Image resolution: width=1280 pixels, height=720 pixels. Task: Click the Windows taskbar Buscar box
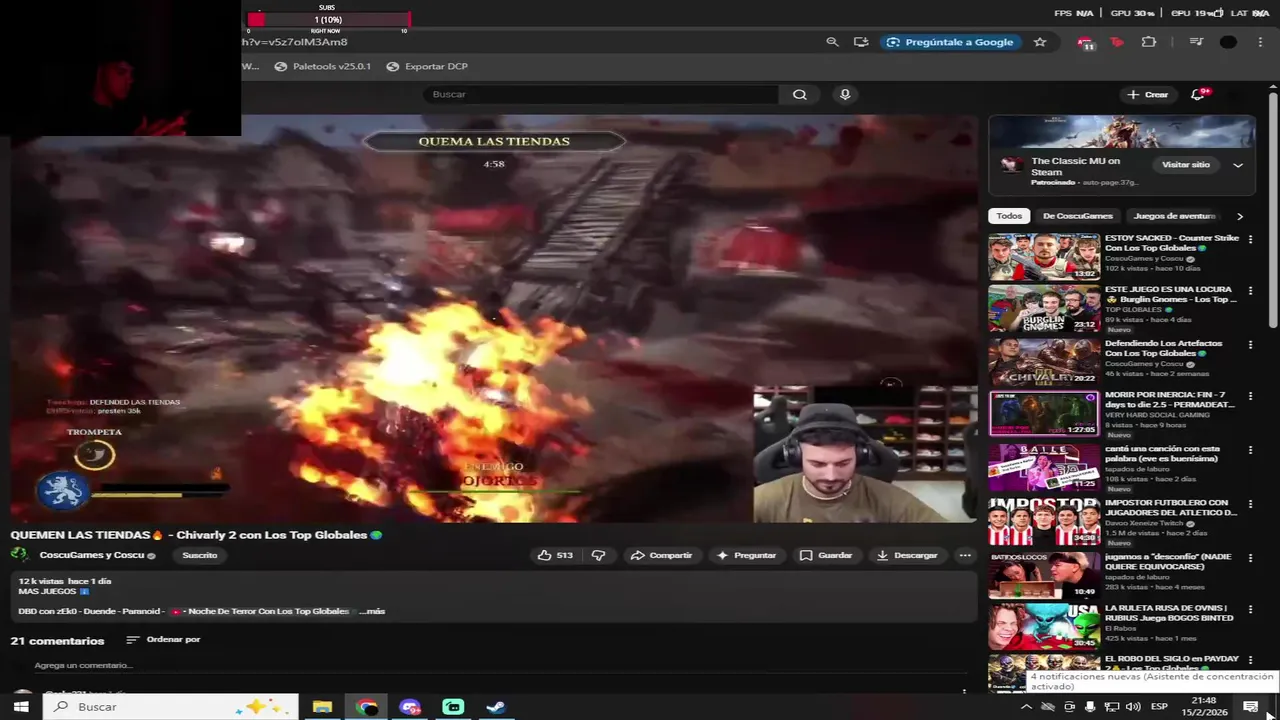(172, 707)
